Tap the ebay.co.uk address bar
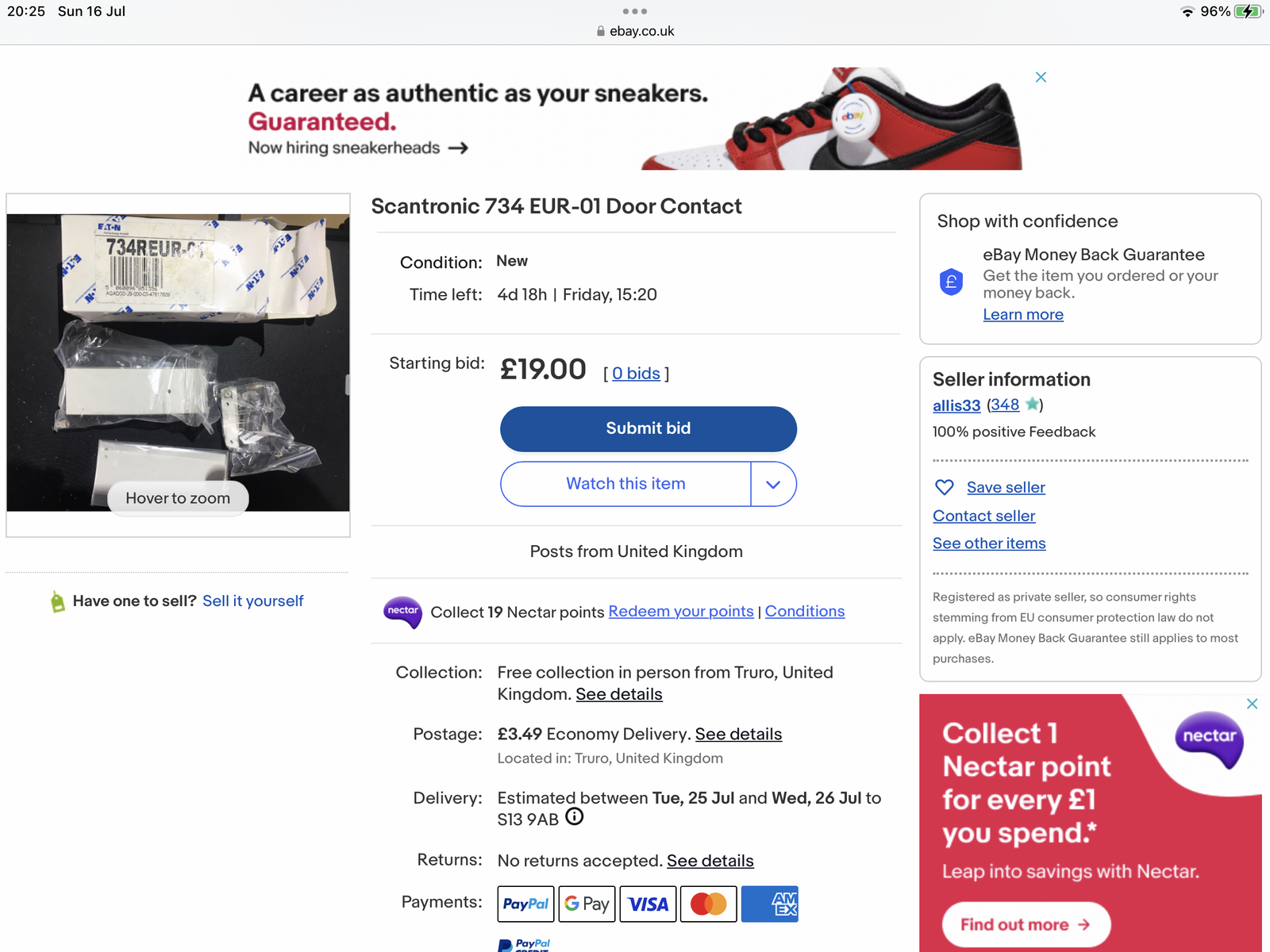The height and width of the screenshot is (952, 1270). [x=635, y=31]
